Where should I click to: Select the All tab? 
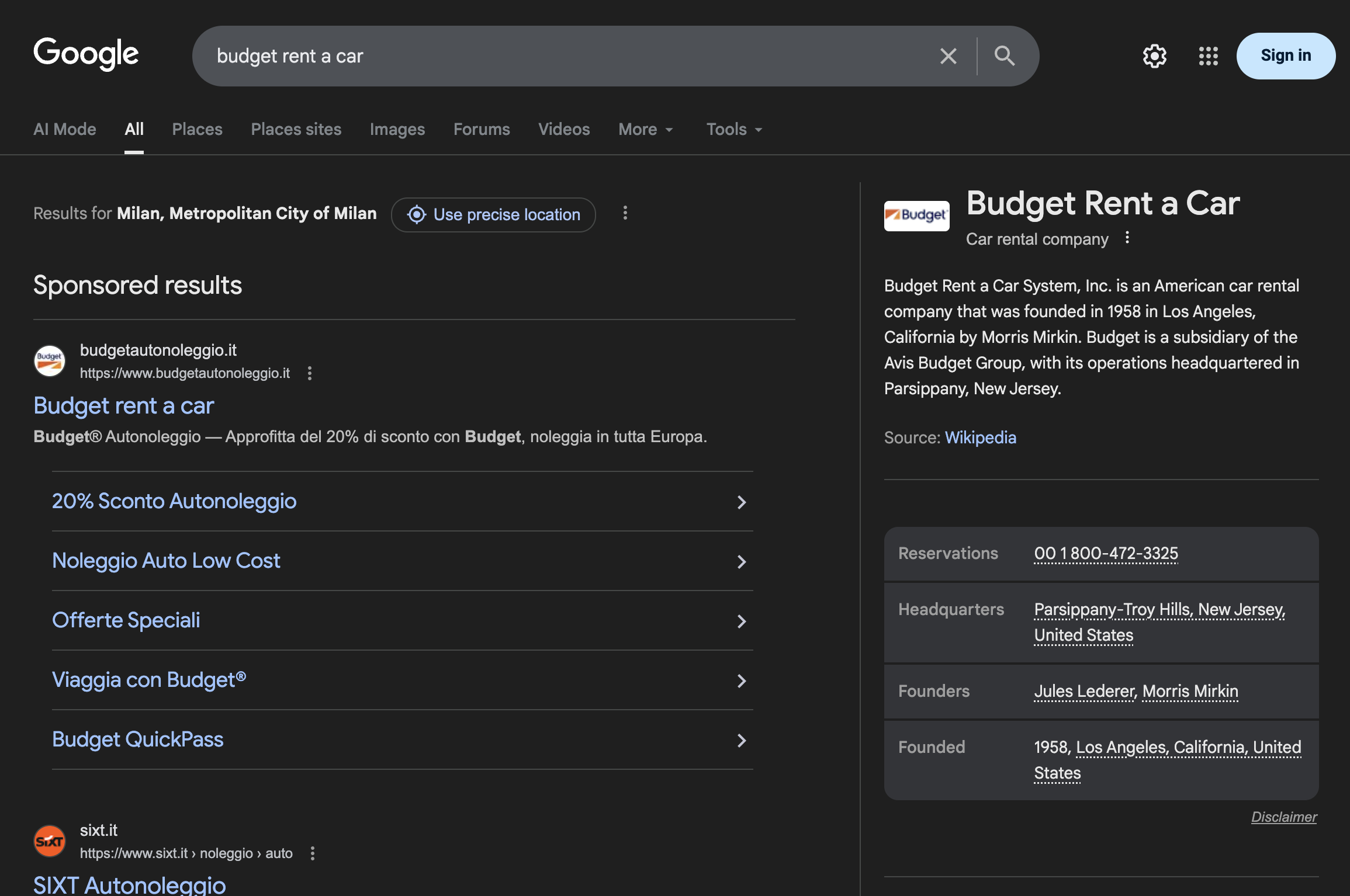pos(134,129)
